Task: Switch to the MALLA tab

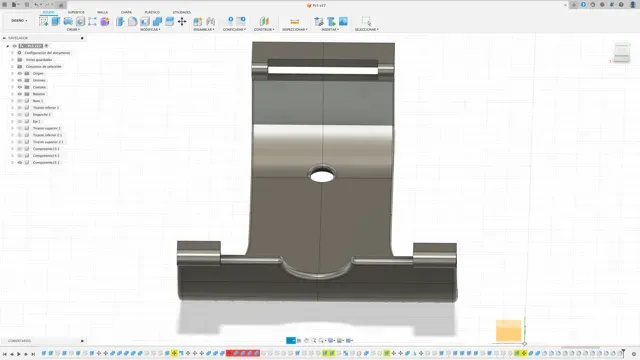Action: pyautogui.click(x=102, y=12)
